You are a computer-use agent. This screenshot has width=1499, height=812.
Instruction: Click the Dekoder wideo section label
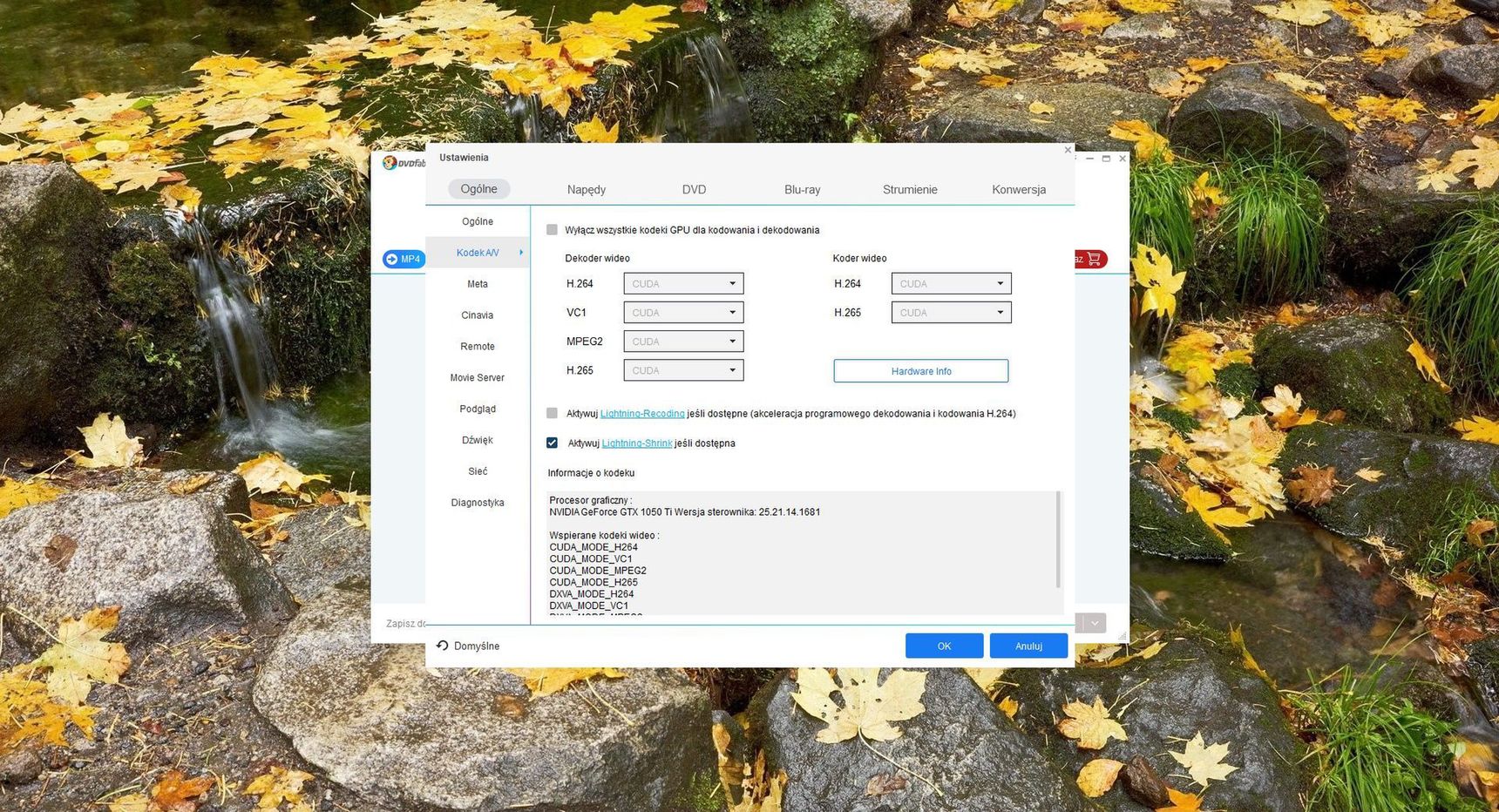[x=597, y=259]
